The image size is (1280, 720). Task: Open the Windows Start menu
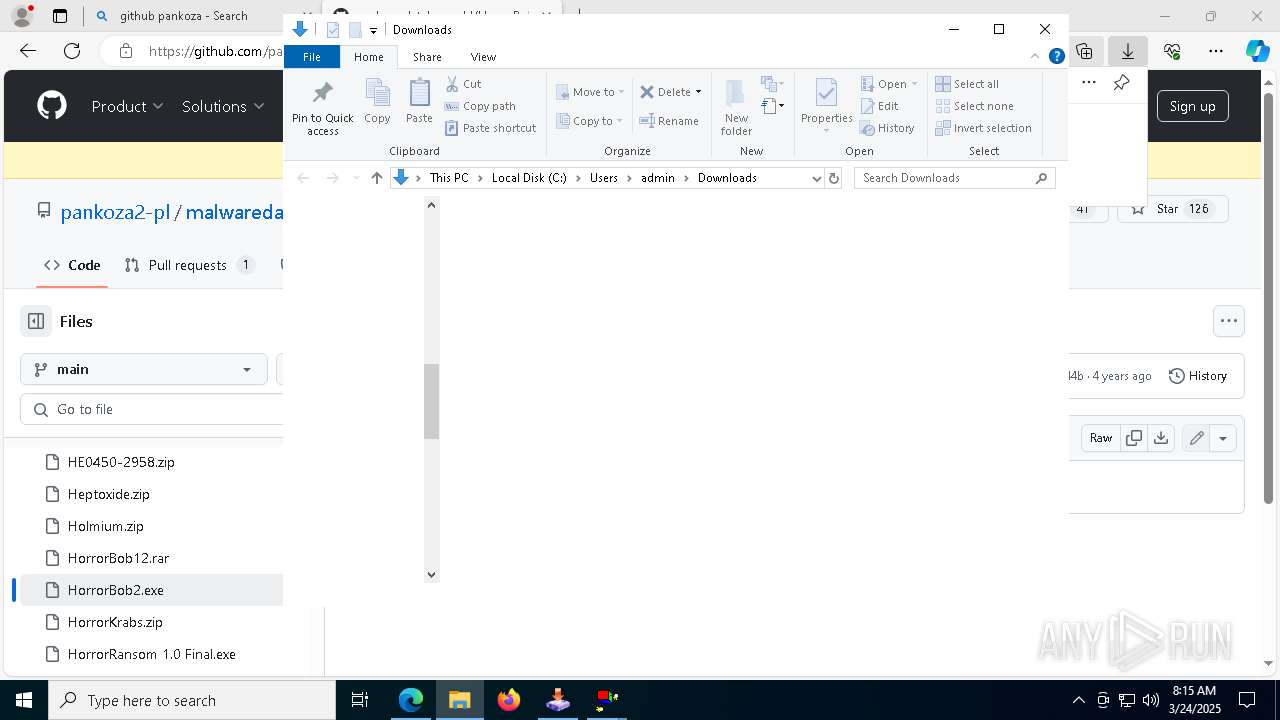click(24, 700)
